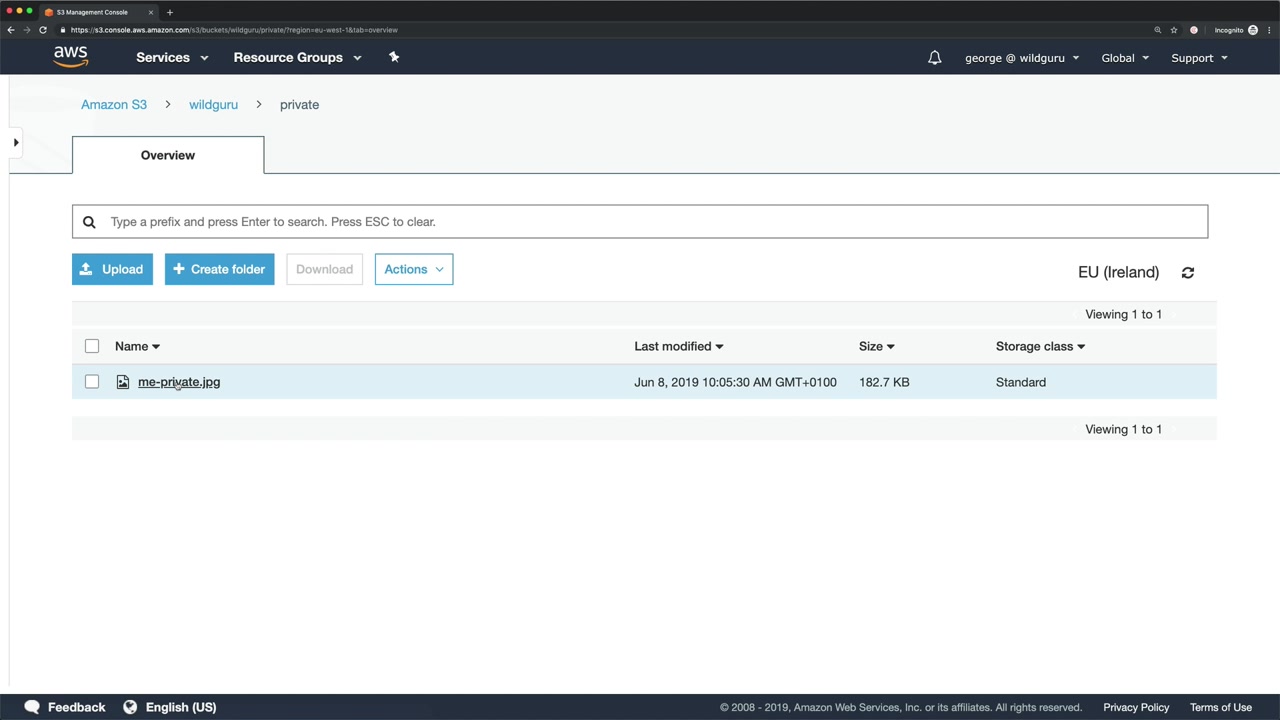The height and width of the screenshot is (720, 1280).
Task: Bookmark page with the address bar star
Action: click(x=1174, y=30)
